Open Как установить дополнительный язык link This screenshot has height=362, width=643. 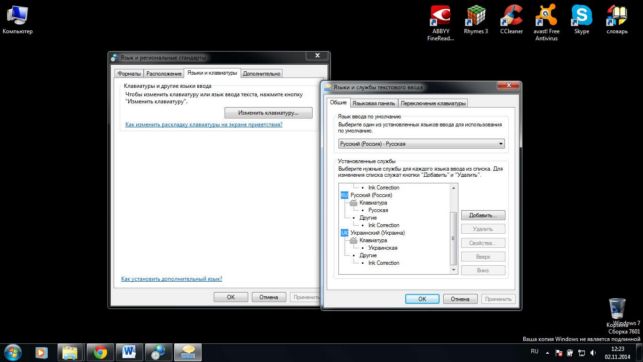[x=171, y=279]
